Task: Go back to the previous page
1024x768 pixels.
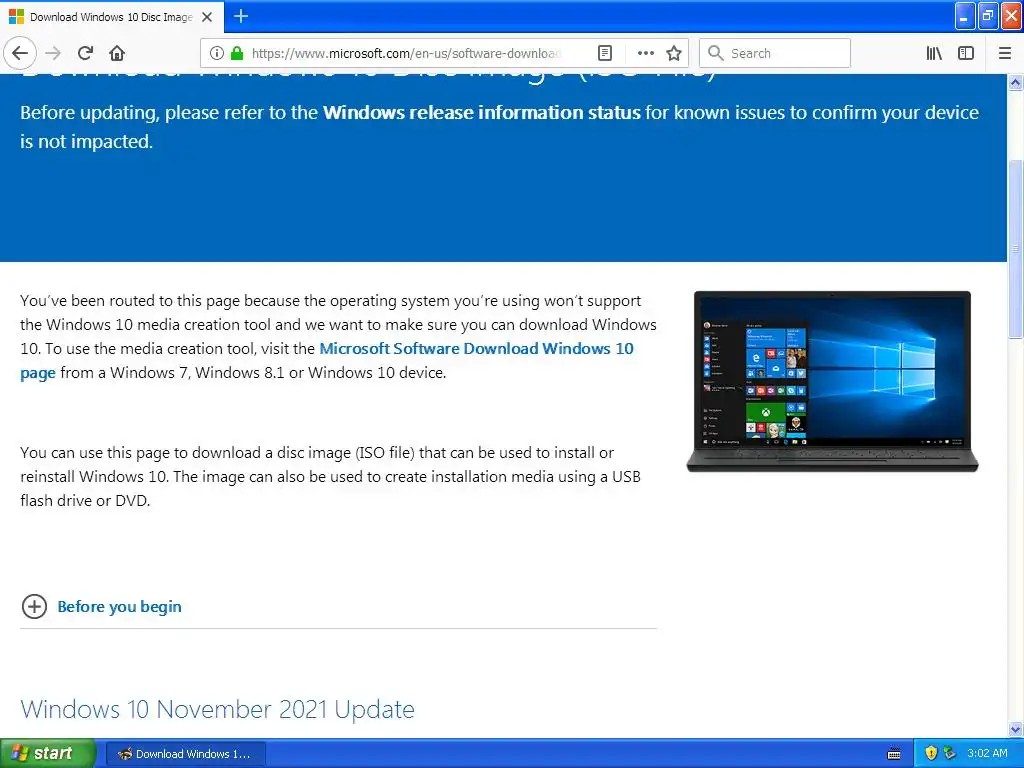Action: (20, 54)
